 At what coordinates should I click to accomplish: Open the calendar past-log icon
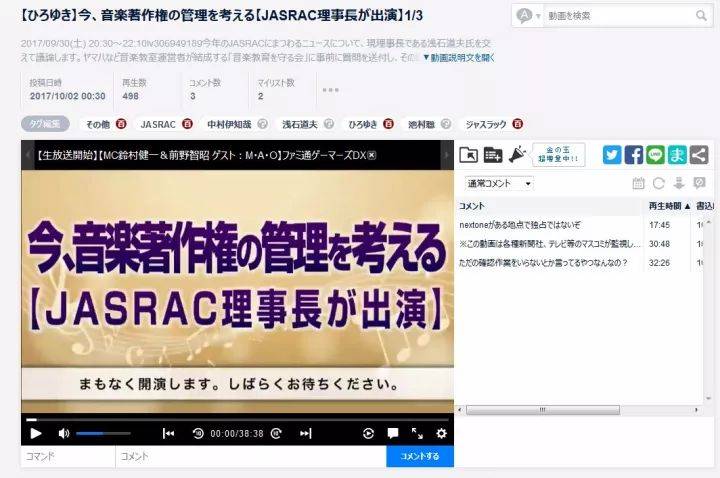(x=638, y=183)
